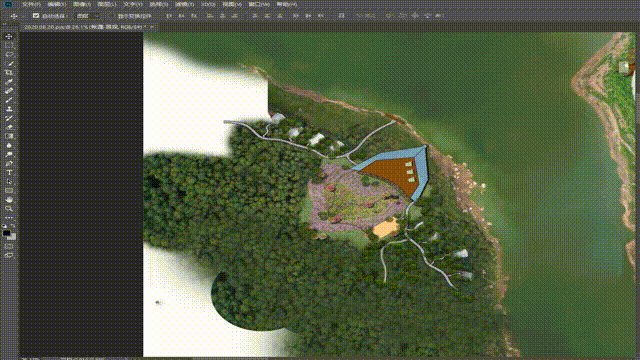The width and height of the screenshot is (640, 360).
Task: Select the Horizontal Type tool
Action: tap(9, 172)
